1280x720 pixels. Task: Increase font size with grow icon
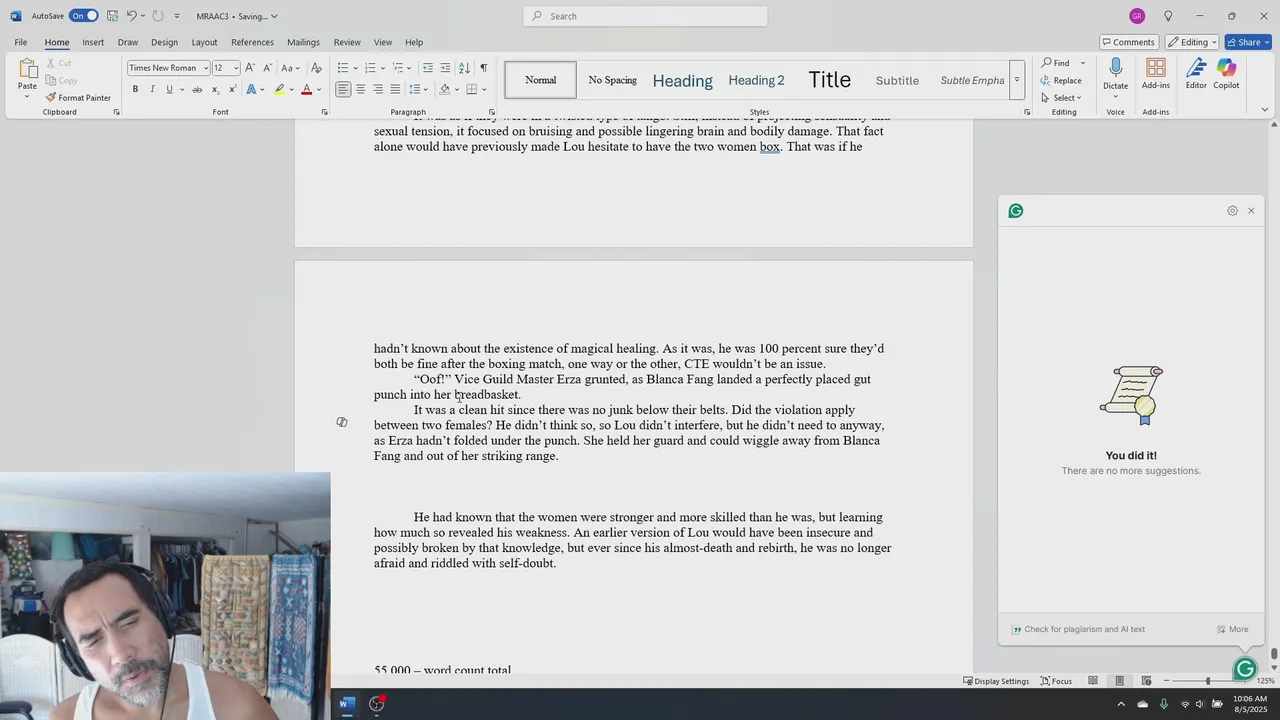point(250,68)
